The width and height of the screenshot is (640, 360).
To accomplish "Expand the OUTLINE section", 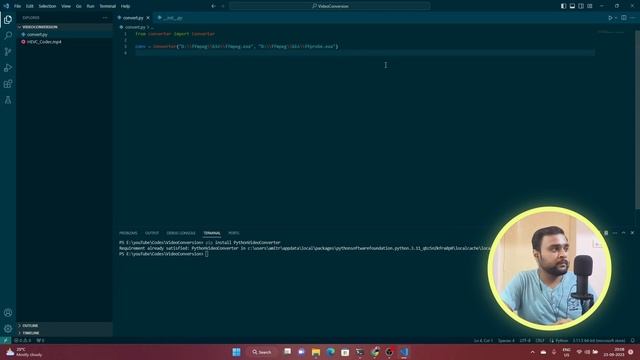I will [64, 326].
